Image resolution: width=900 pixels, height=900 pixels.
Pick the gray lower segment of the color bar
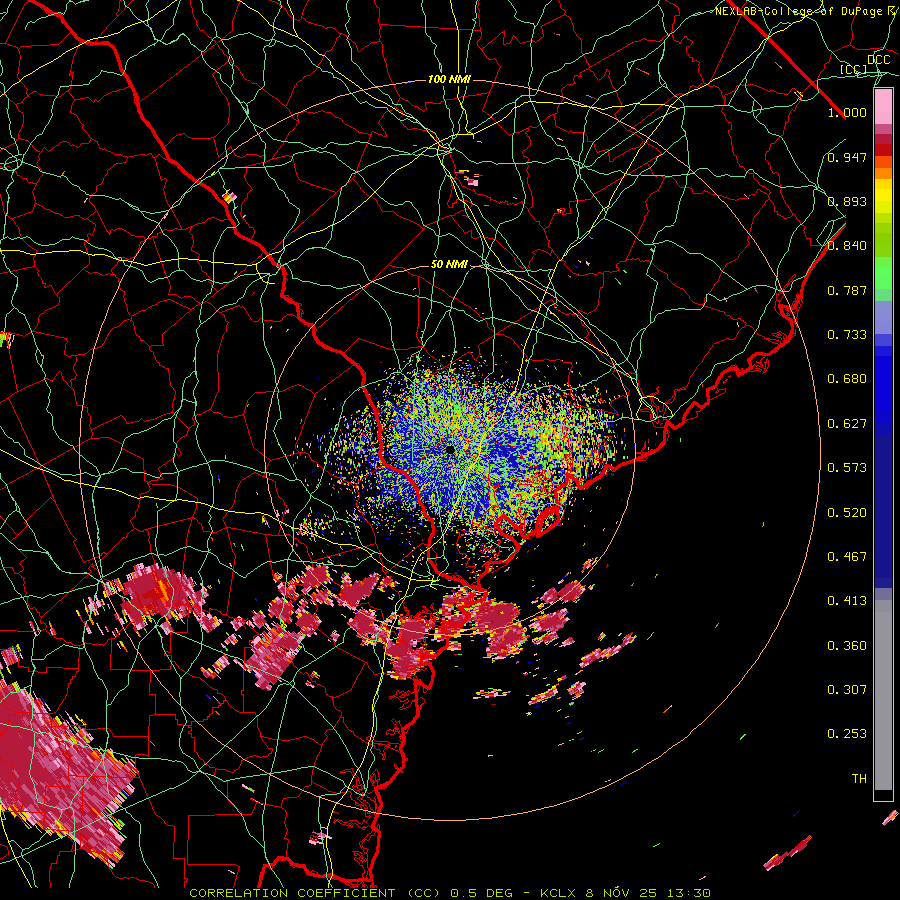(883, 695)
